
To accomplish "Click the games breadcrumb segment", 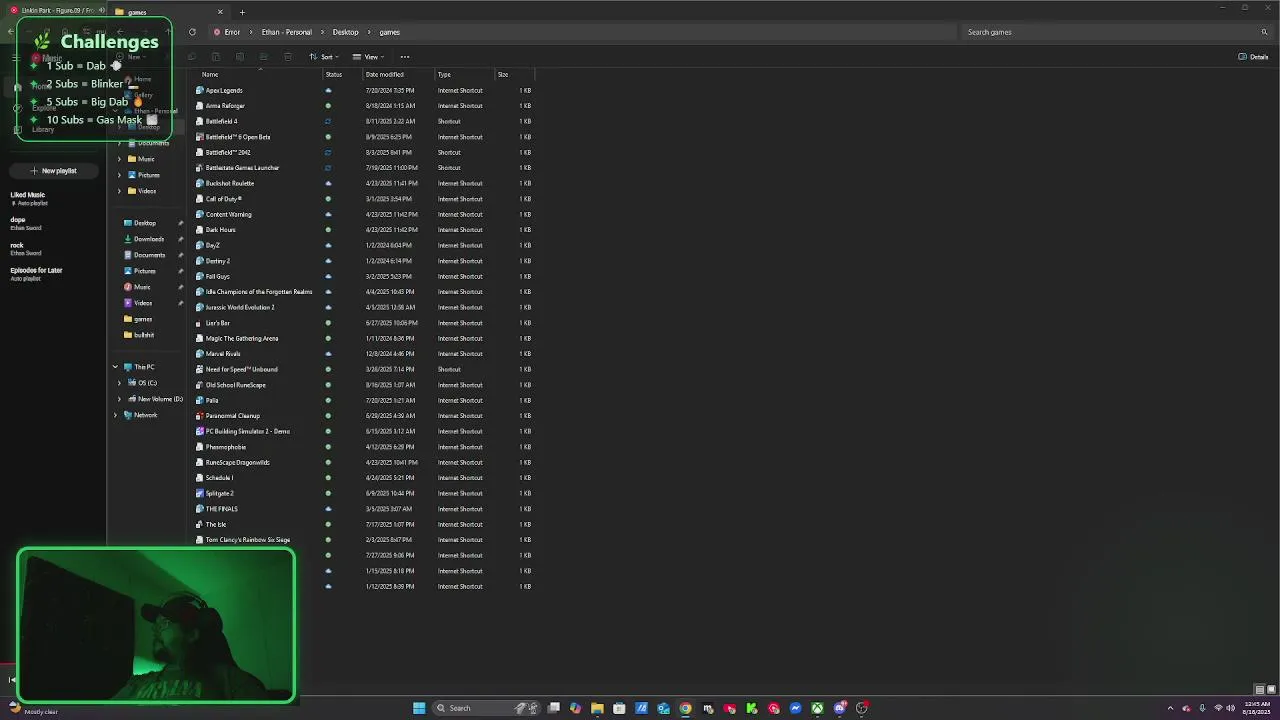I will click(389, 32).
